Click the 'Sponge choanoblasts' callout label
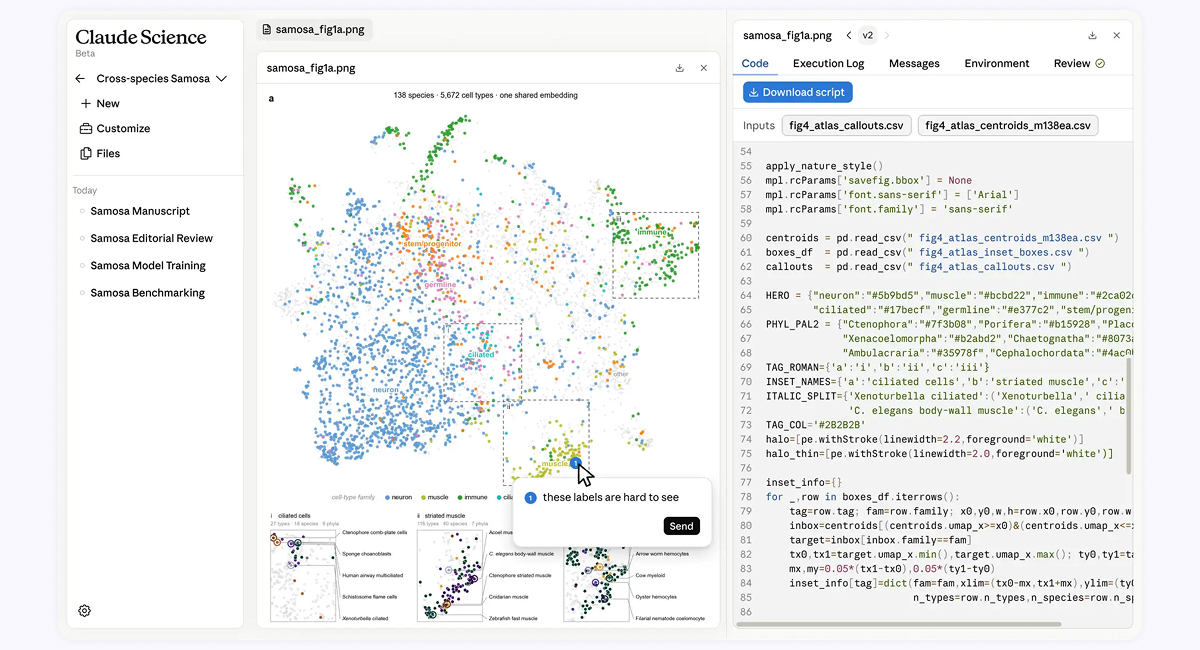Image resolution: width=1200 pixels, height=650 pixels. pos(367,552)
